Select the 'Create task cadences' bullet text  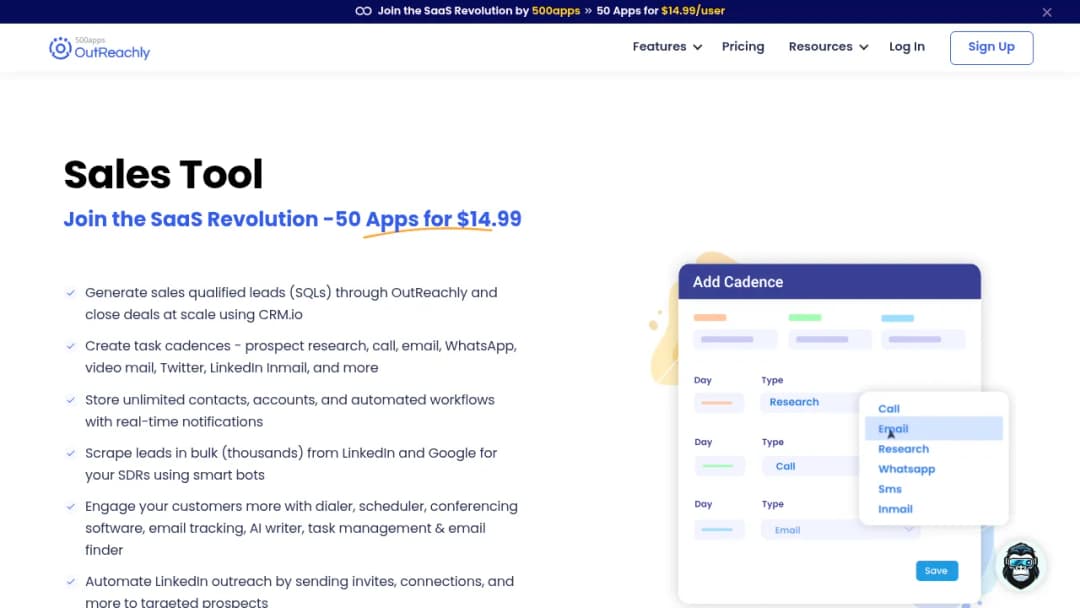click(x=300, y=357)
